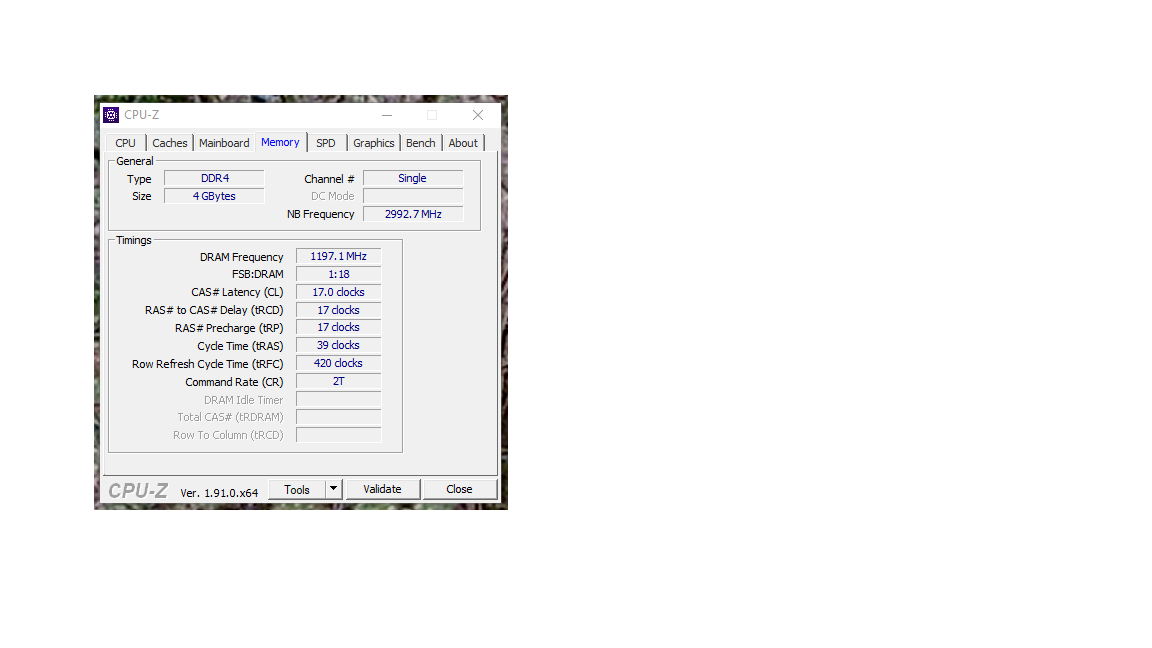This screenshot has width=1152, height=648.
Task: Click the empty DC Mode field
Action: pyautogui.click(x=413, y=196)
